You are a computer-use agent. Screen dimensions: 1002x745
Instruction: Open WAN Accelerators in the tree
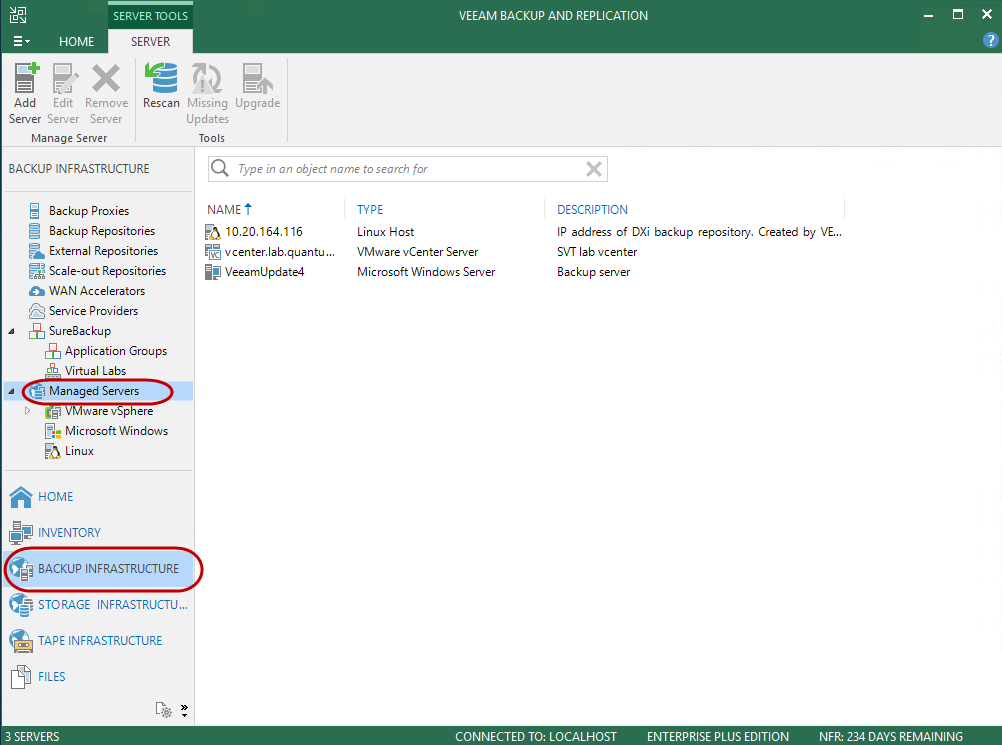tap(96, 291)
